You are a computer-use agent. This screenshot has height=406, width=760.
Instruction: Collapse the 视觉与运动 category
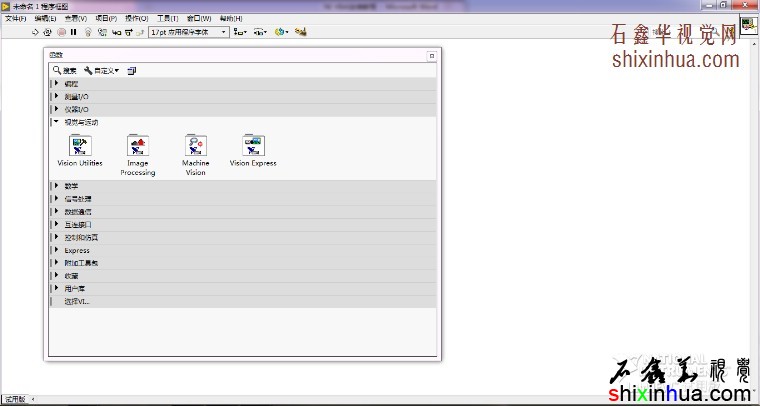(x=56, y=122)
